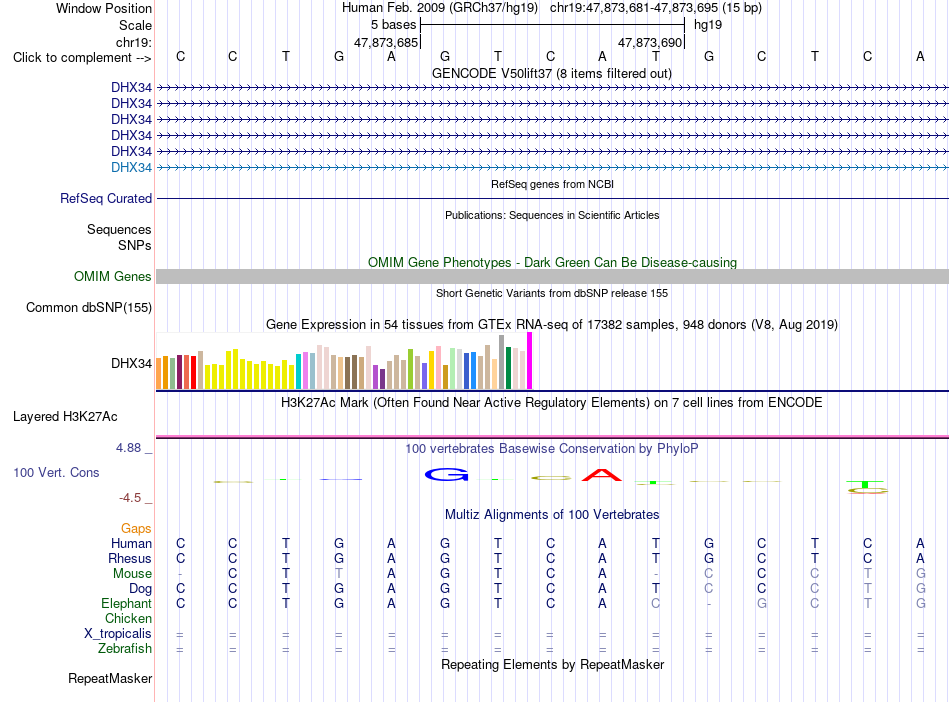The image size is (950, 702).
Task: Click the orange 'Gaps' label
Action: 136,529
